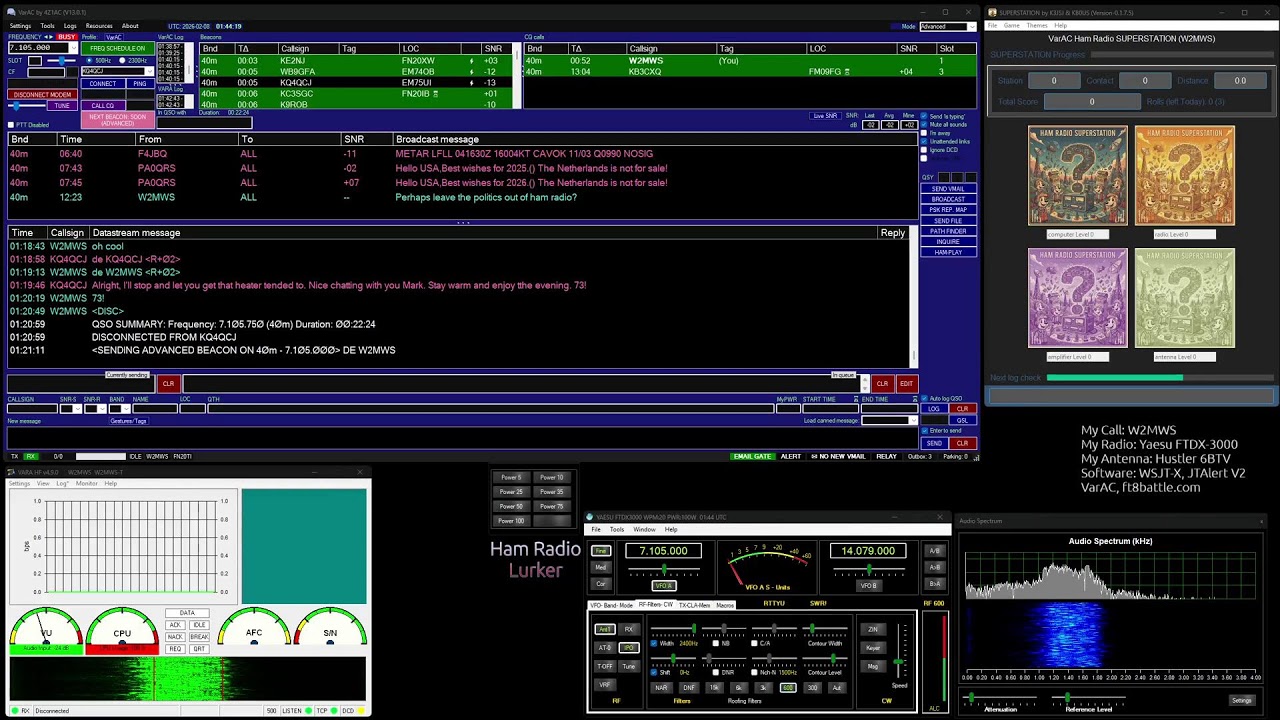This screenshot has height=720, width=1280.
Task: Open the PATH FINDER tool
Action: tap(948, 231)
